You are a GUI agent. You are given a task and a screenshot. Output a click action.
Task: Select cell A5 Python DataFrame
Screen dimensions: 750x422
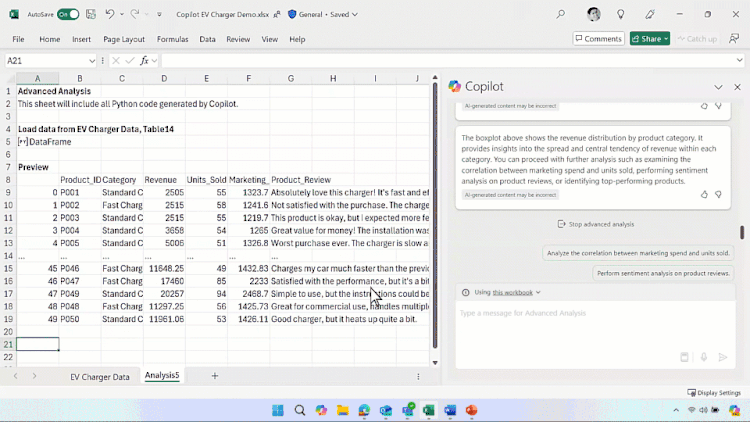tap(37, 142)
